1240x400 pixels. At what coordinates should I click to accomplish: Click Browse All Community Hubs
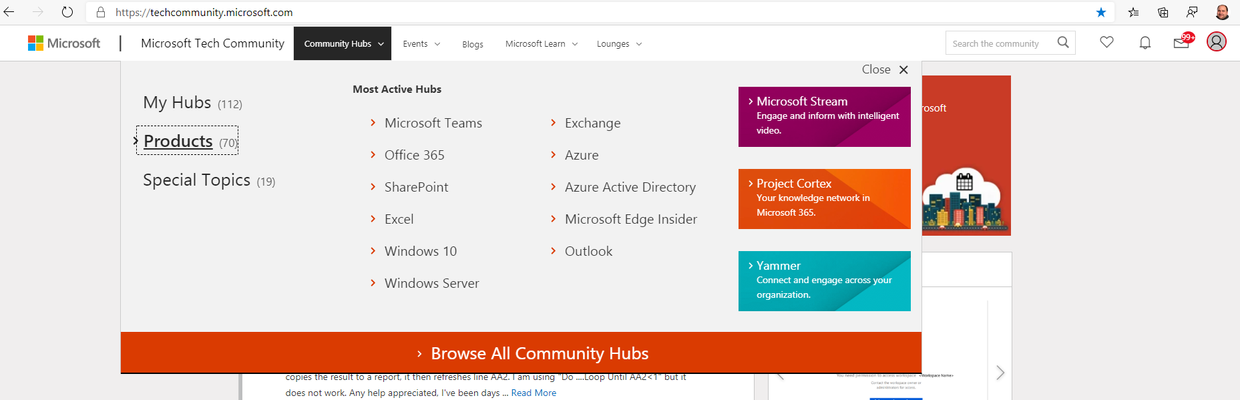coord(521,353)
